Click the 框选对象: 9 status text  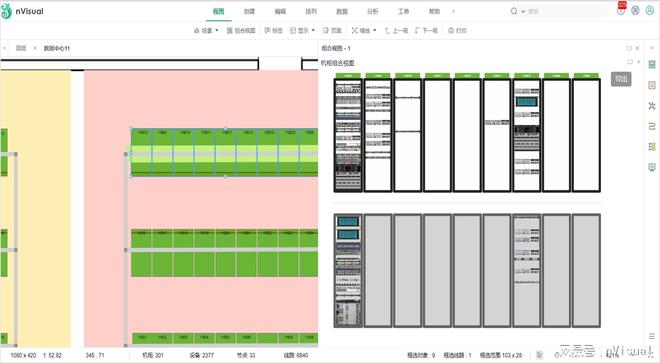[421, 355]
